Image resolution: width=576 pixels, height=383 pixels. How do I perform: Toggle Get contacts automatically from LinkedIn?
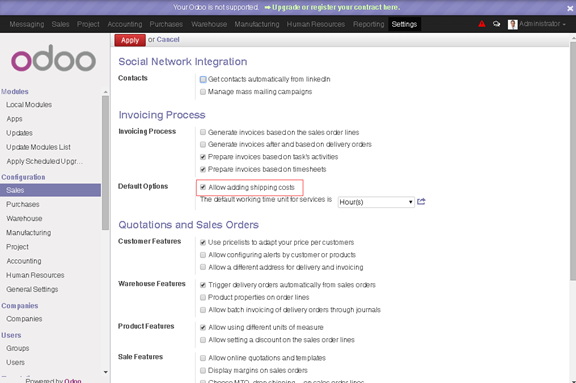[203, 79]
